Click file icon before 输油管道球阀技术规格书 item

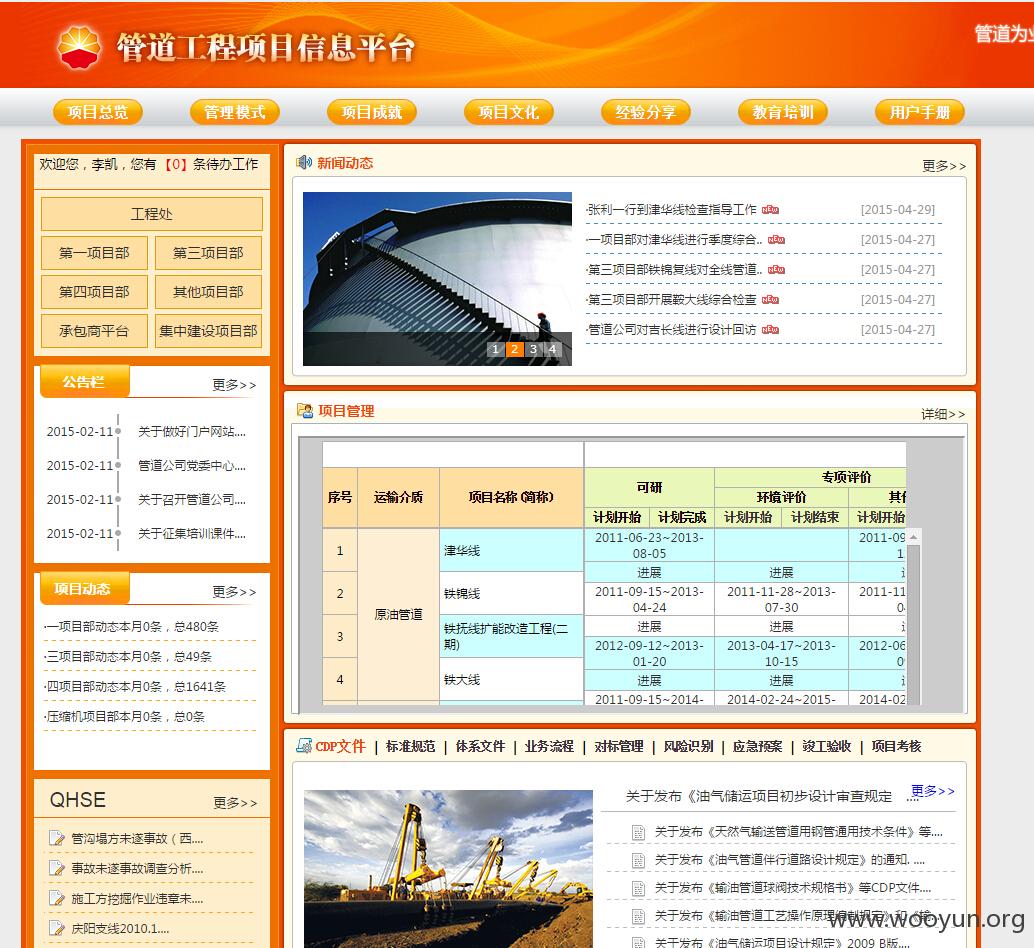point(638,888)
